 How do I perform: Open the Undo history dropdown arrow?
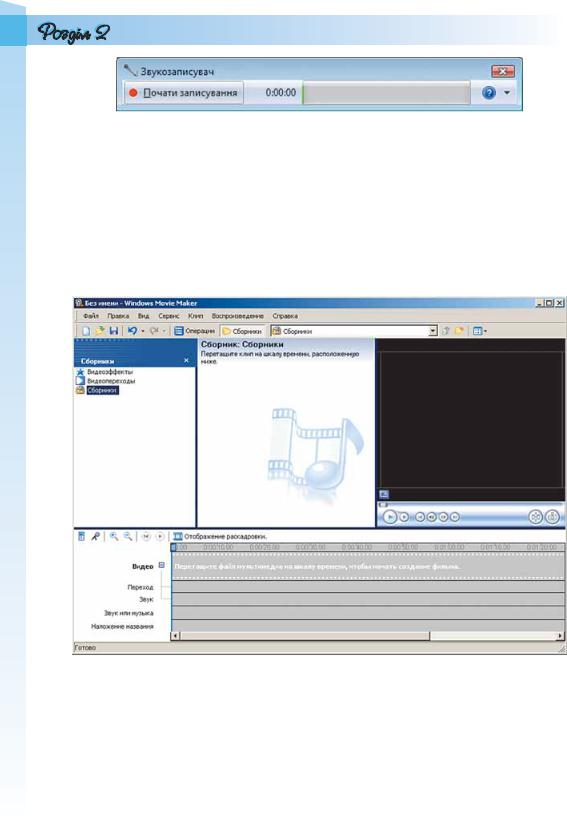(142, 331)
